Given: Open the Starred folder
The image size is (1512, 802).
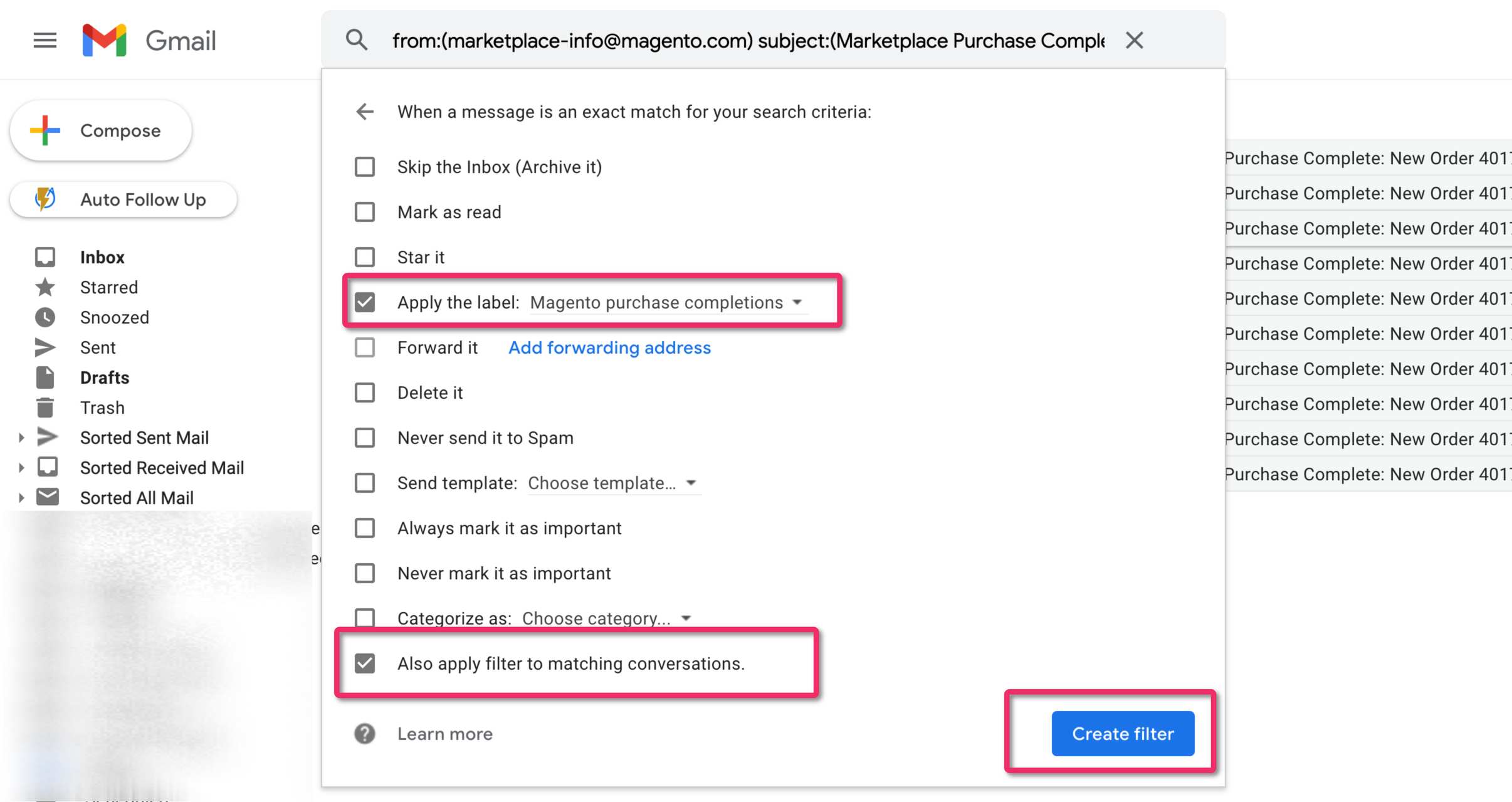Looking at the screenshot, I should (109, 287).
